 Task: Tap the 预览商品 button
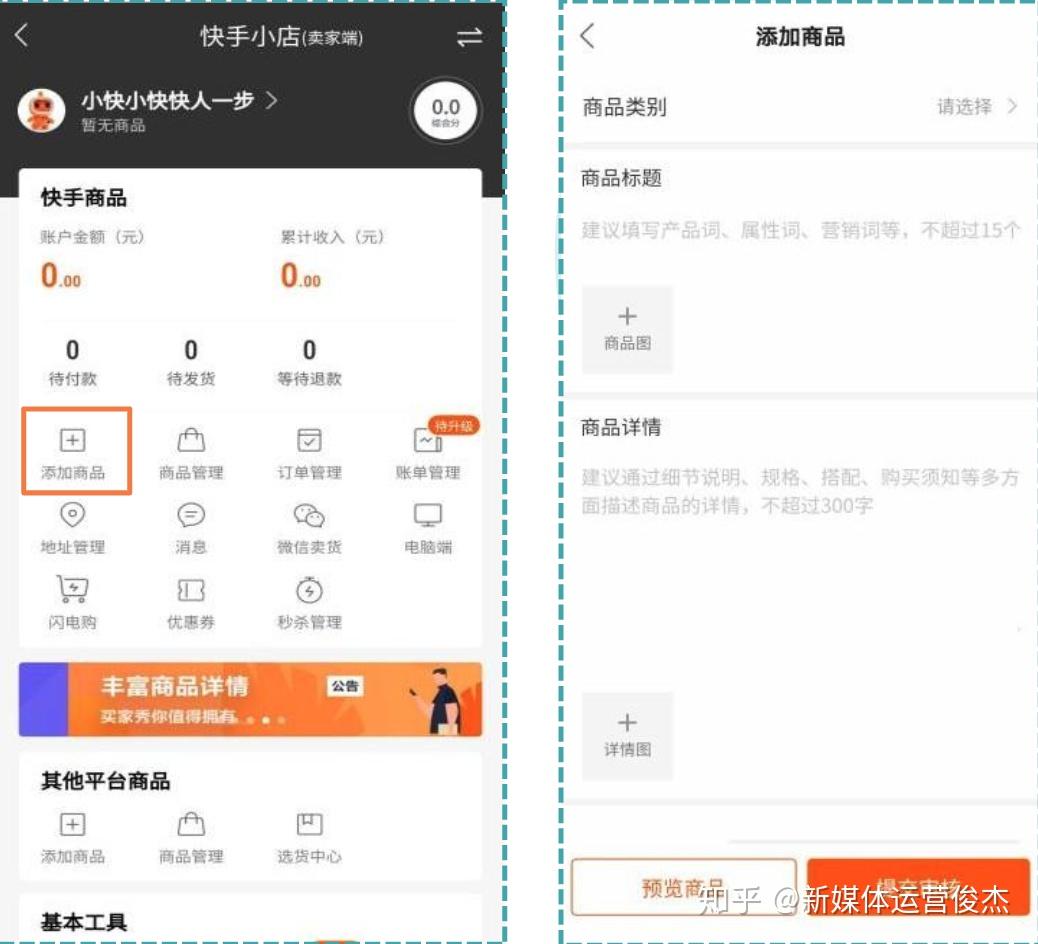[684, 887]
